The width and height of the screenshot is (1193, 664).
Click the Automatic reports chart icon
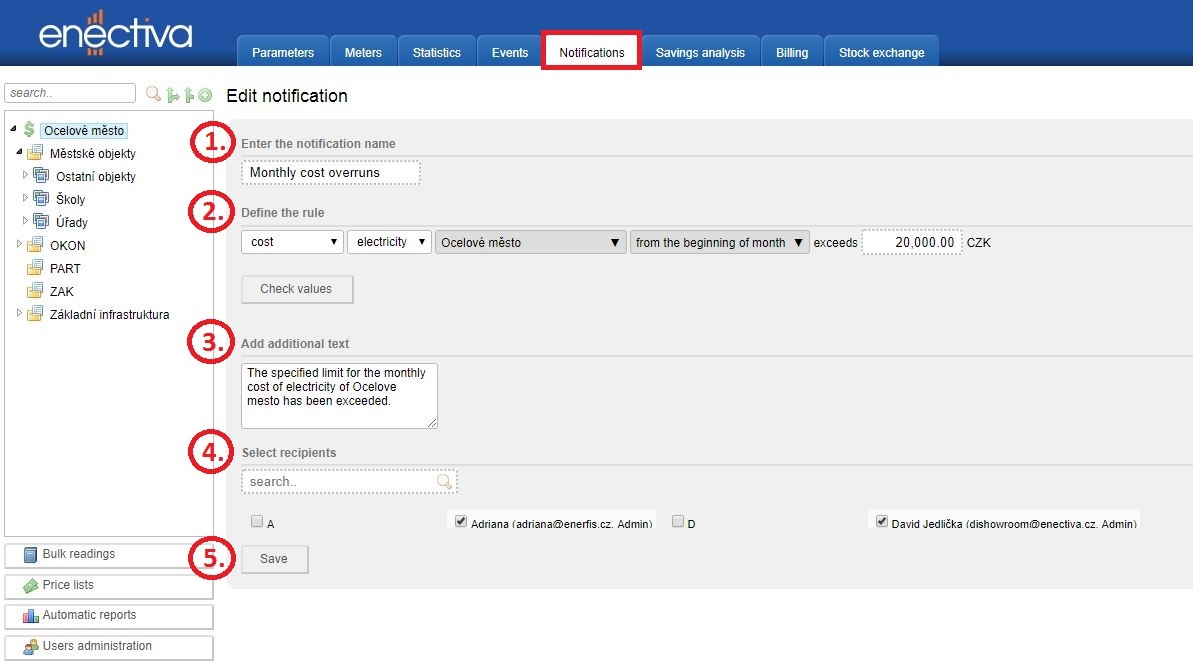(x=30, y=616)
